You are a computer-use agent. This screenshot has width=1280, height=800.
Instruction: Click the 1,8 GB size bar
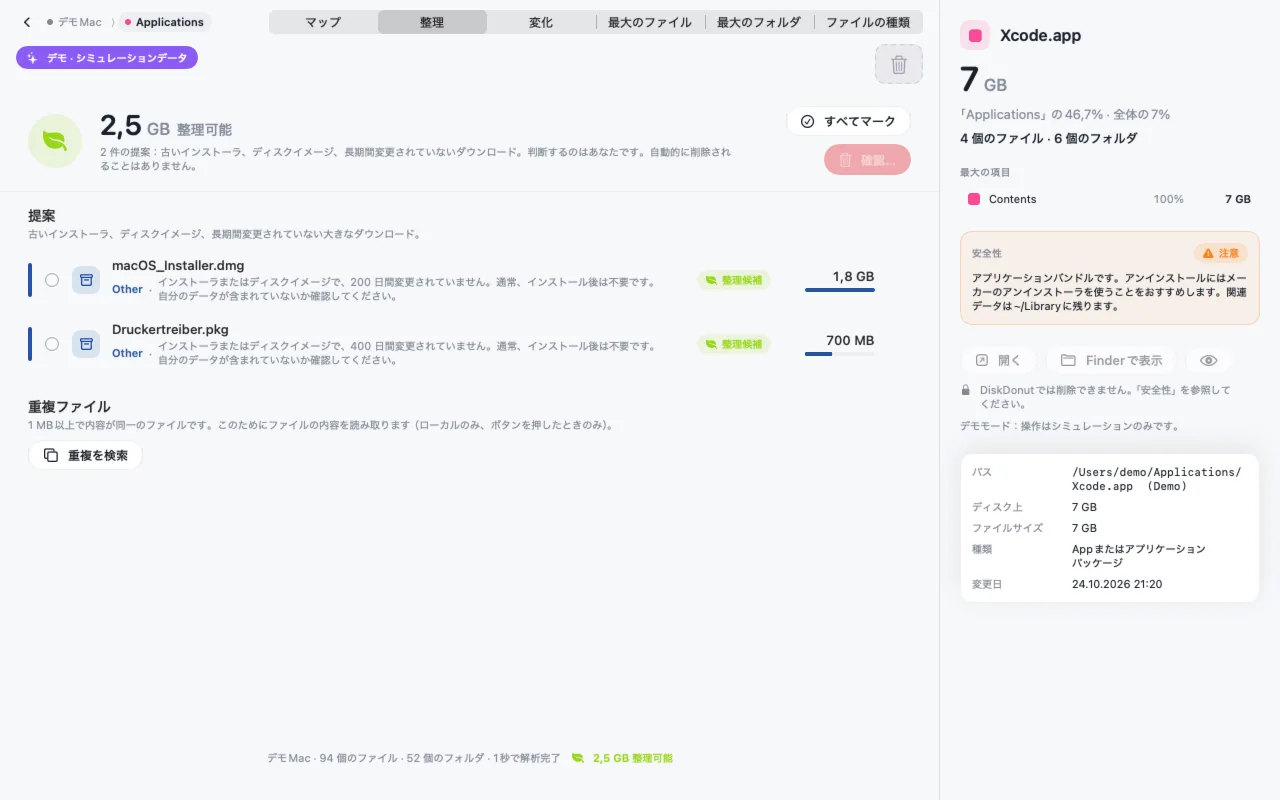[x=840, y=290]
